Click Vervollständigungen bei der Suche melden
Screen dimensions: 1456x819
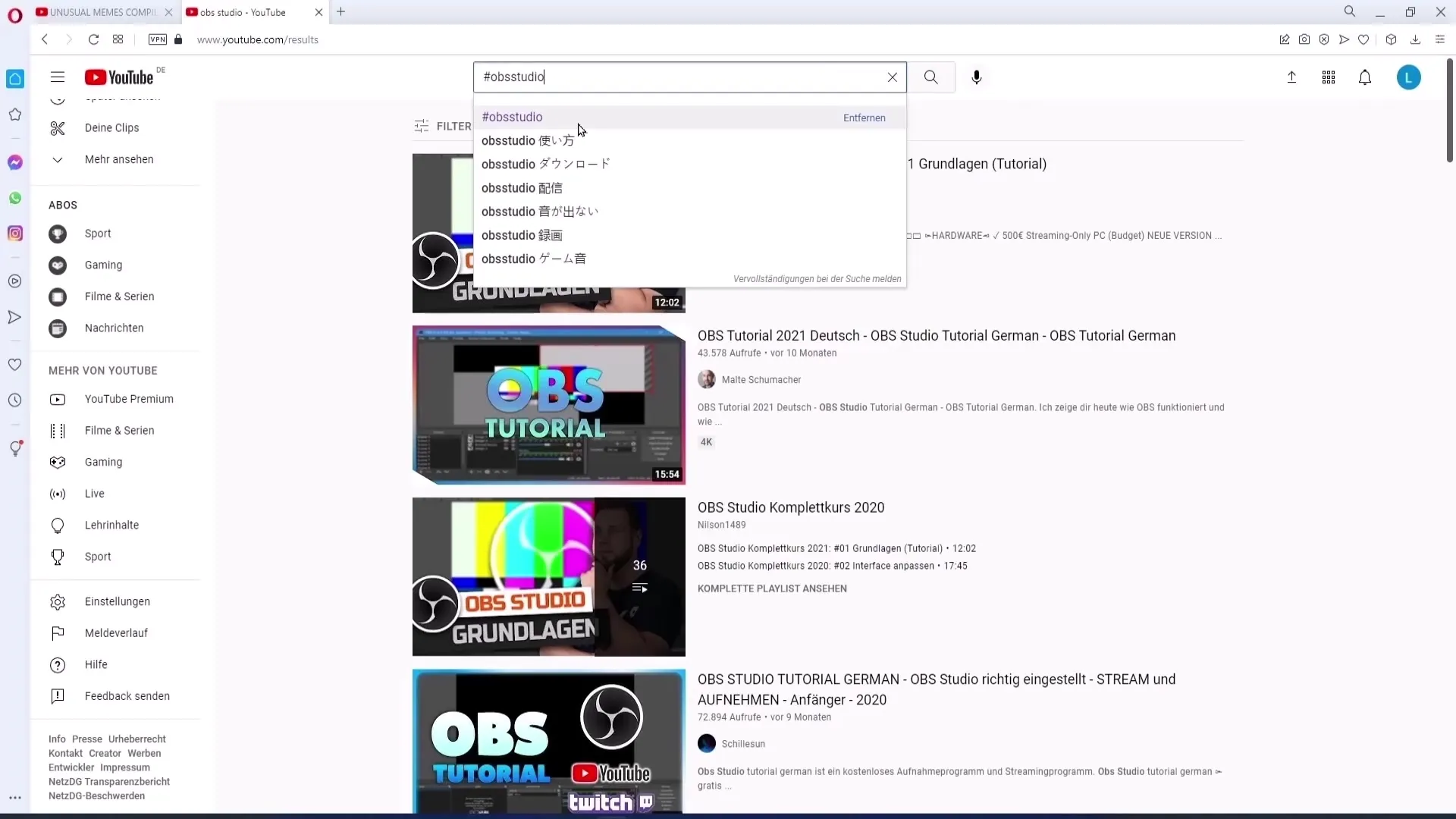[x=817, y=279]
